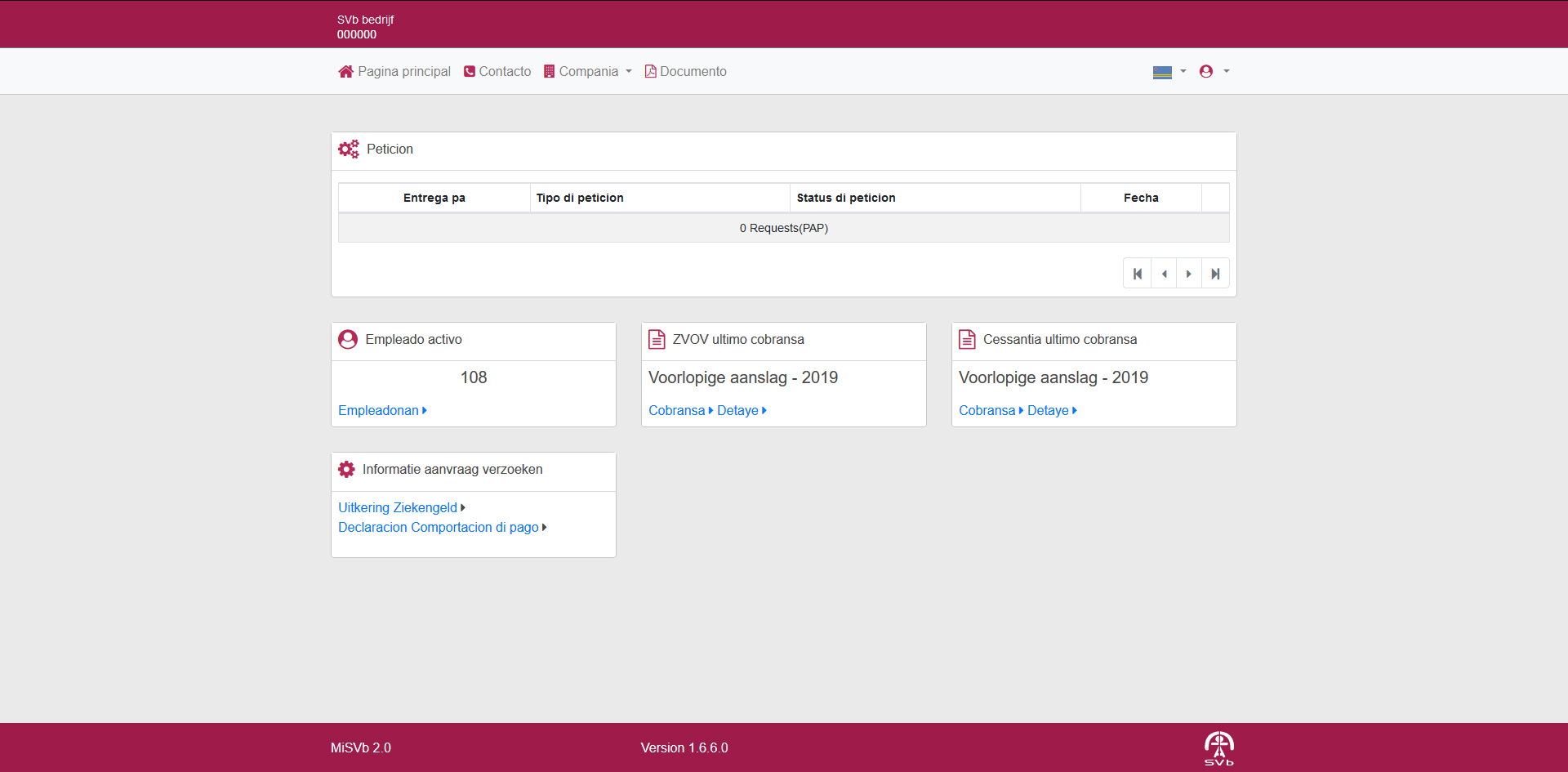The image size is (1568, 772).
Task: Click the SVb logo in the footer
Action: pyautogui.click(x=1218, y=747)
